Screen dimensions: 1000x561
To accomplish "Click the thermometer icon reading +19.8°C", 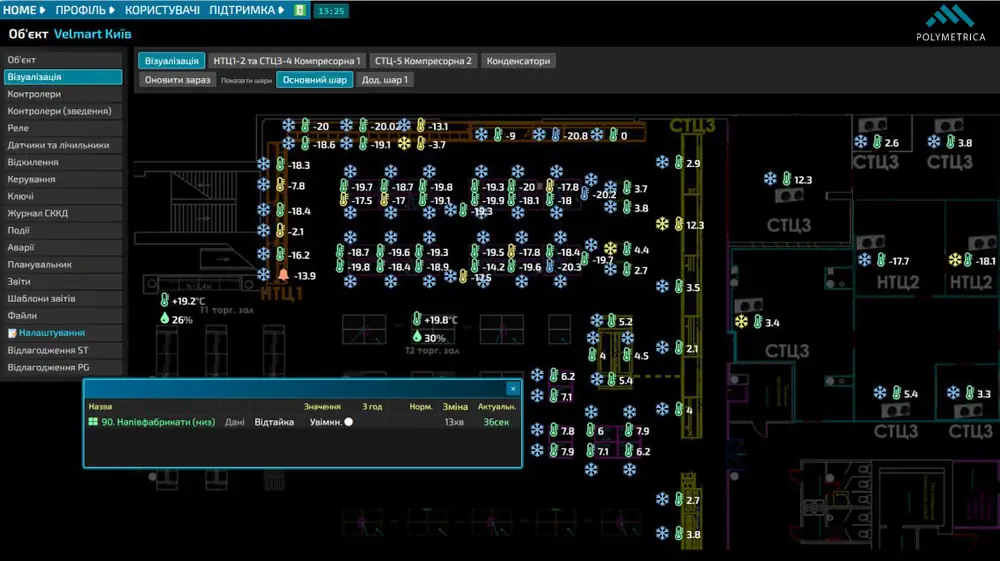I will (416, 319).
